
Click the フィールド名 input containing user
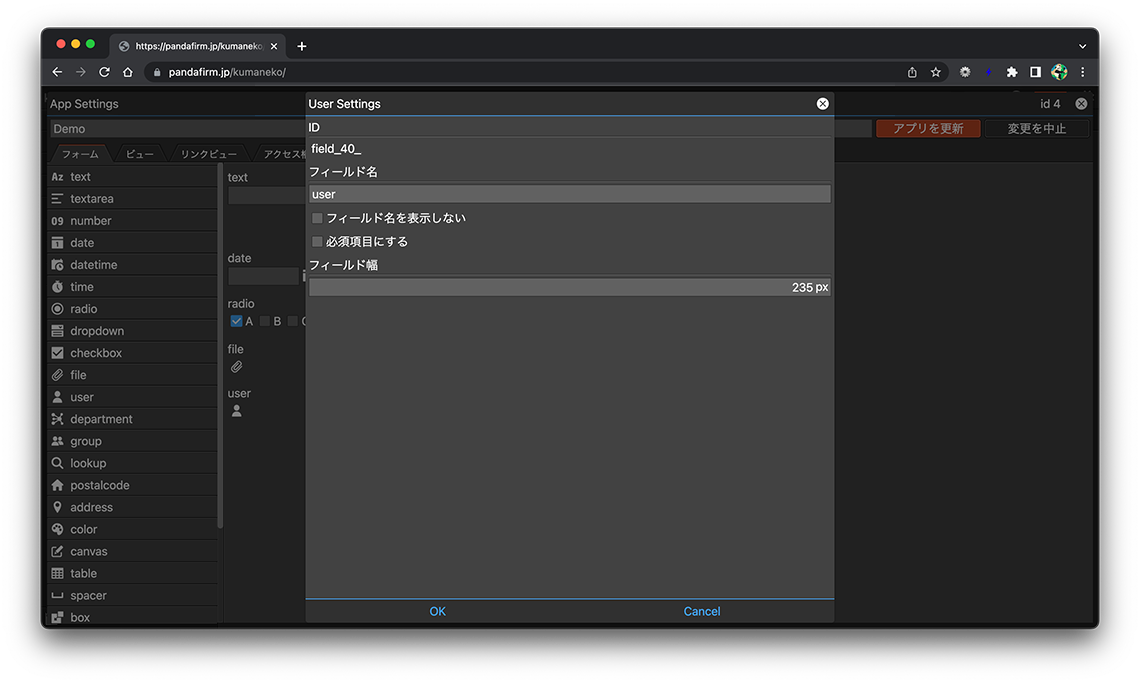click(x=569, y=194)
